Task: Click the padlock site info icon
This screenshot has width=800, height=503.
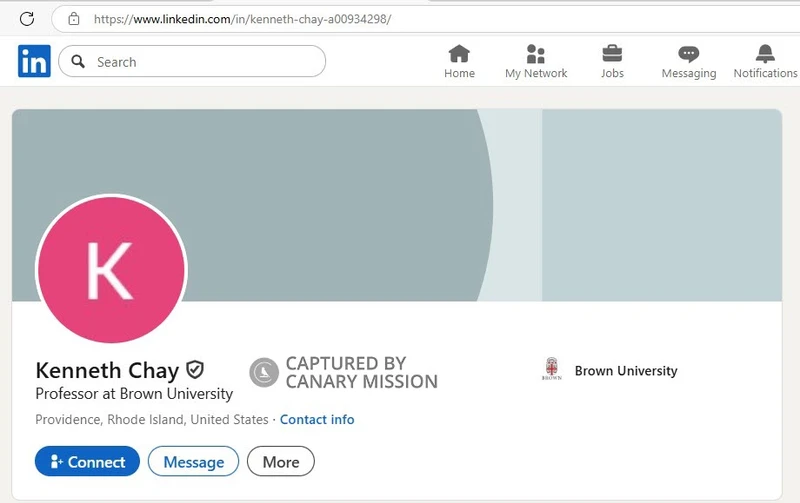Action: (x=74, y=19)
